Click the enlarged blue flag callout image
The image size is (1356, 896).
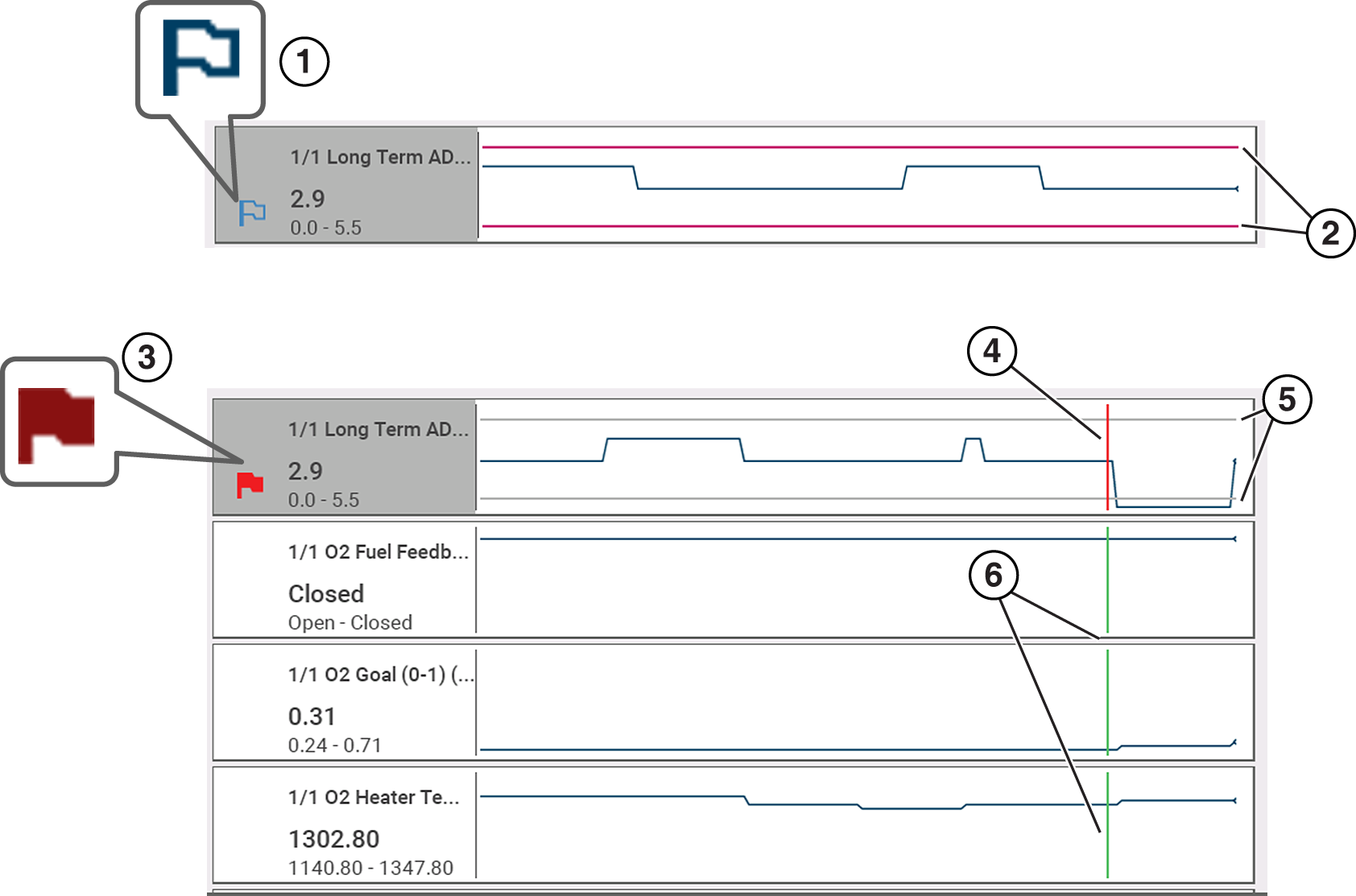[201, 58]
